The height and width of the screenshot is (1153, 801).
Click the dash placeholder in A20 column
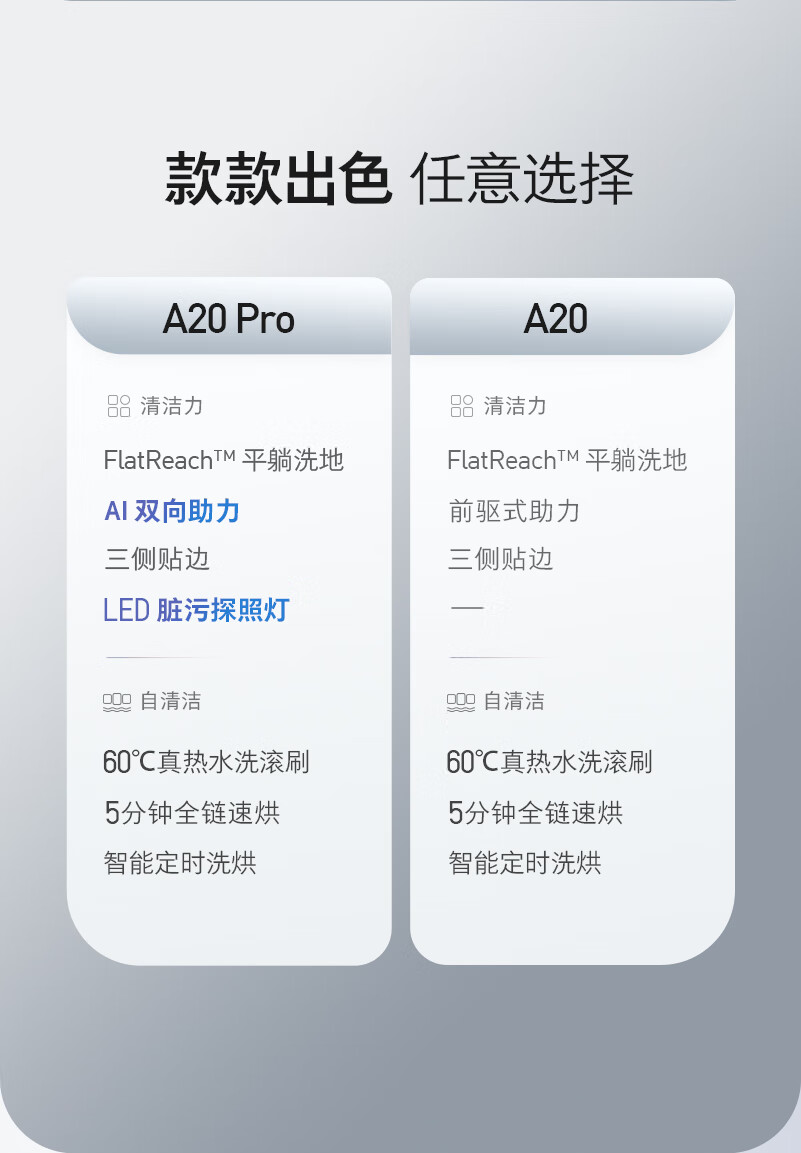466,608
